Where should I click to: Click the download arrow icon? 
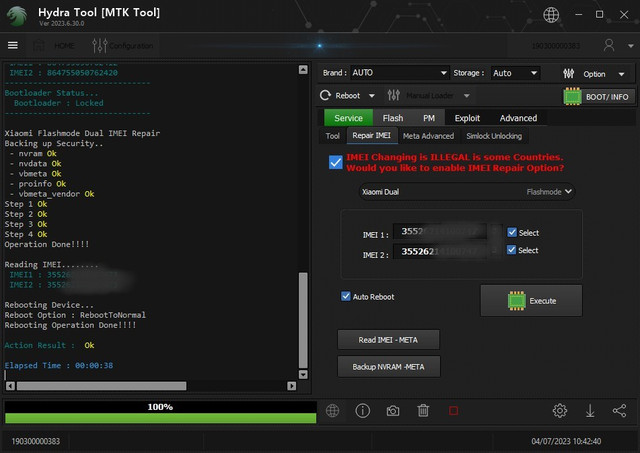(x=590, y=411)
